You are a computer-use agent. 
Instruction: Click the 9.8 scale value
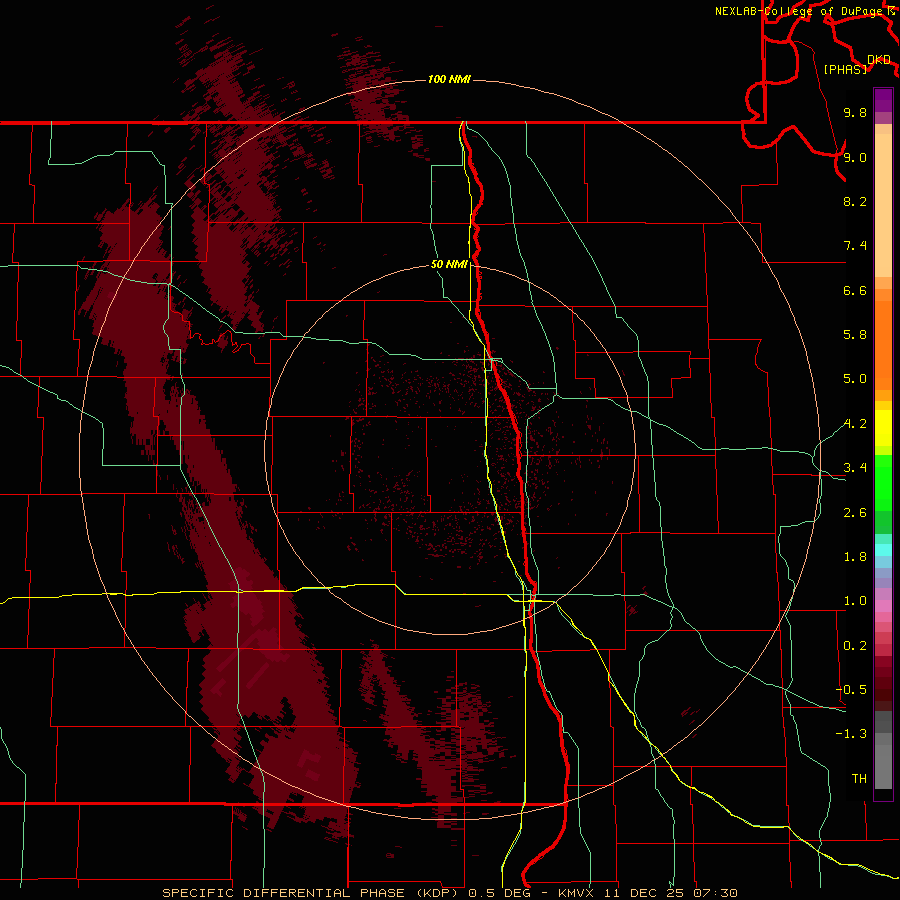pyautogui.click(x=855, y=112)
